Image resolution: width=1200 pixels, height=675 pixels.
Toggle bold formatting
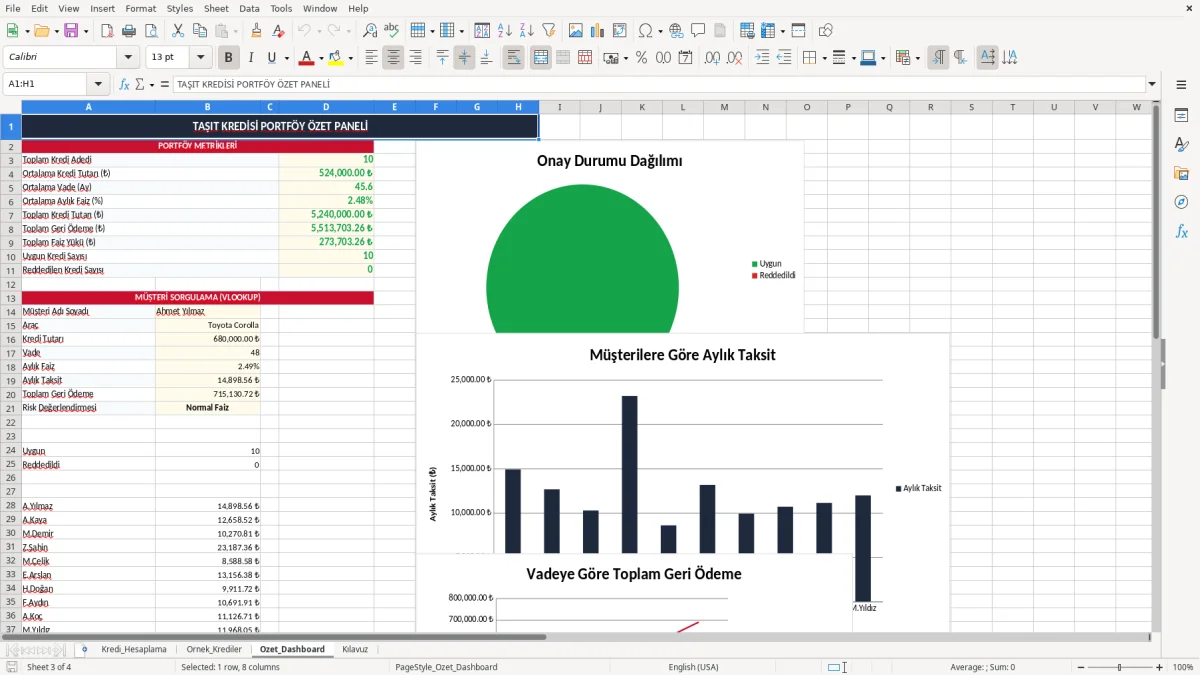[x=229, y=58]
